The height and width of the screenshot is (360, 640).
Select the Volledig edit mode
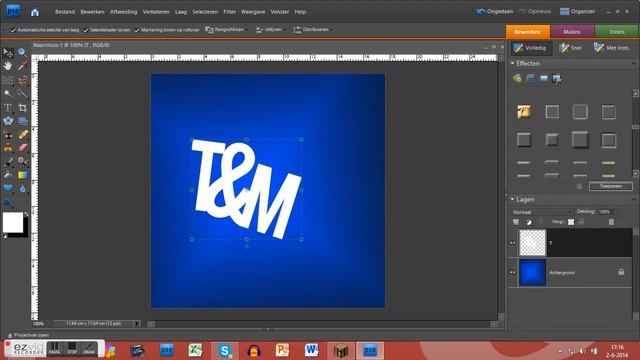[530, 48]
